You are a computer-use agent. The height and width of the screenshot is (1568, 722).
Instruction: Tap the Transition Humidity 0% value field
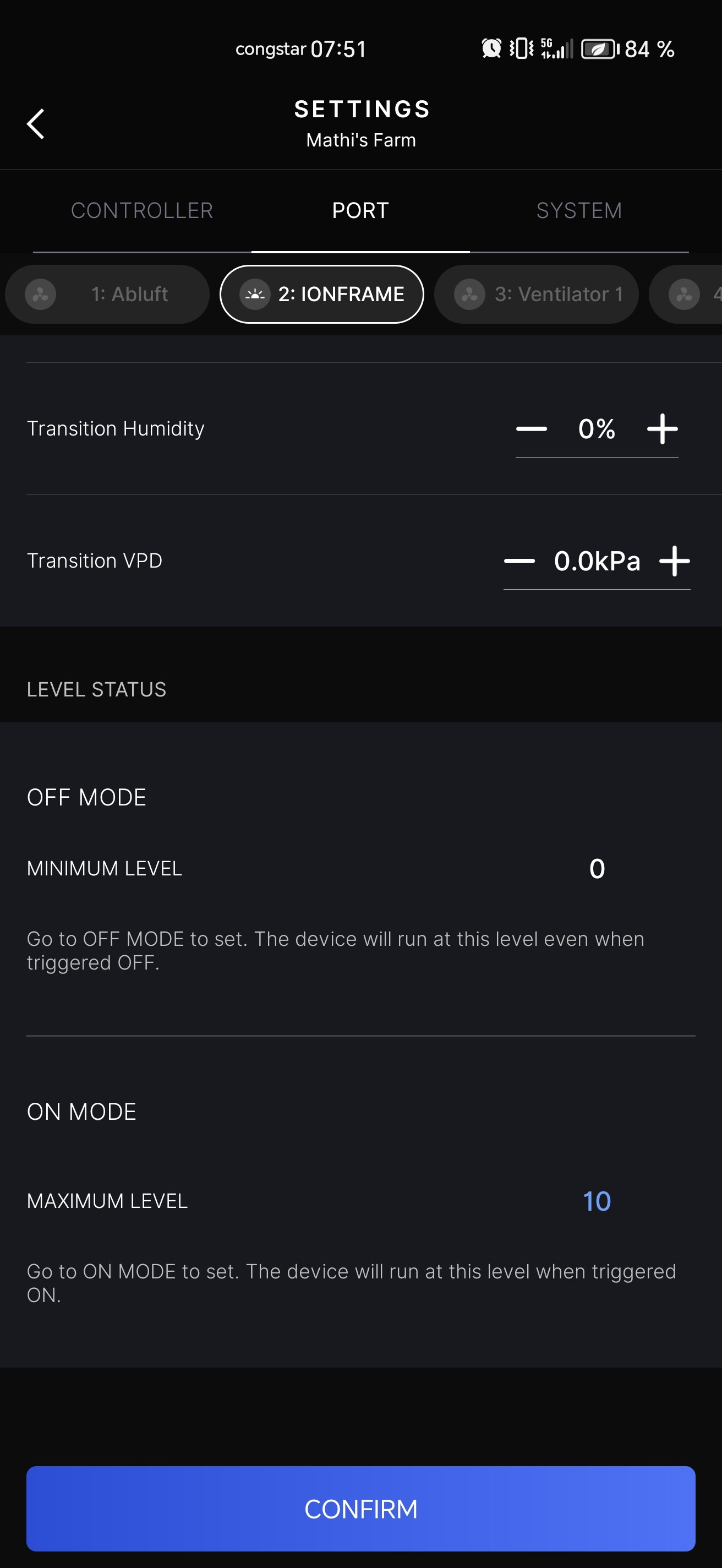pyautogui.click(x=597, y=429)
